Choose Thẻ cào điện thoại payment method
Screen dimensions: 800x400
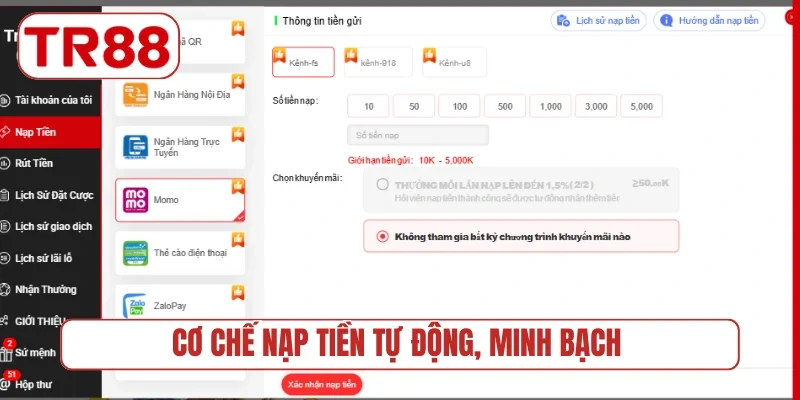pos(180,253)
